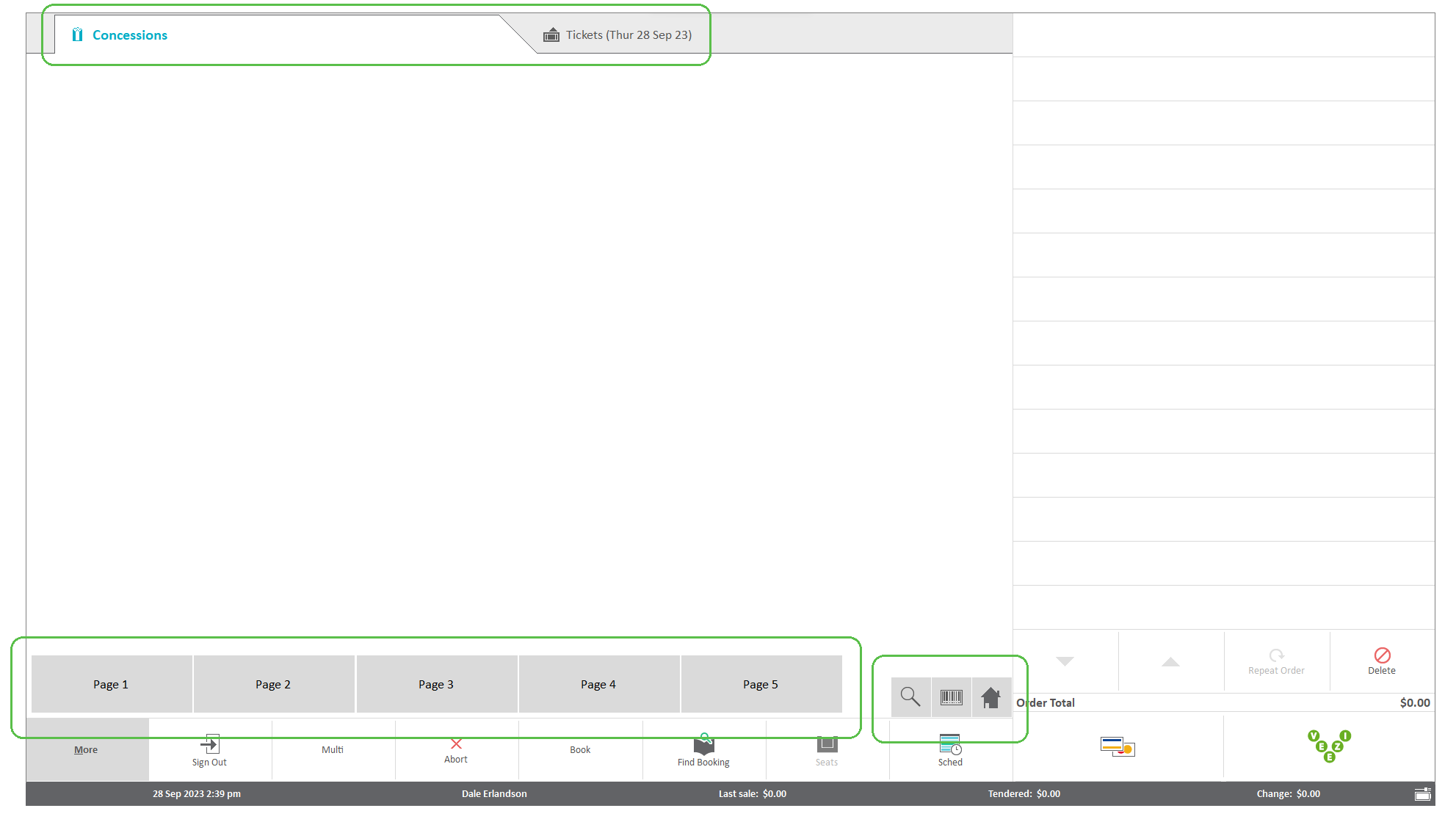This screenshot has height=833, width=1456.
Task: Click the green VEEZI logo icon
Action: tap(1329, 746)
